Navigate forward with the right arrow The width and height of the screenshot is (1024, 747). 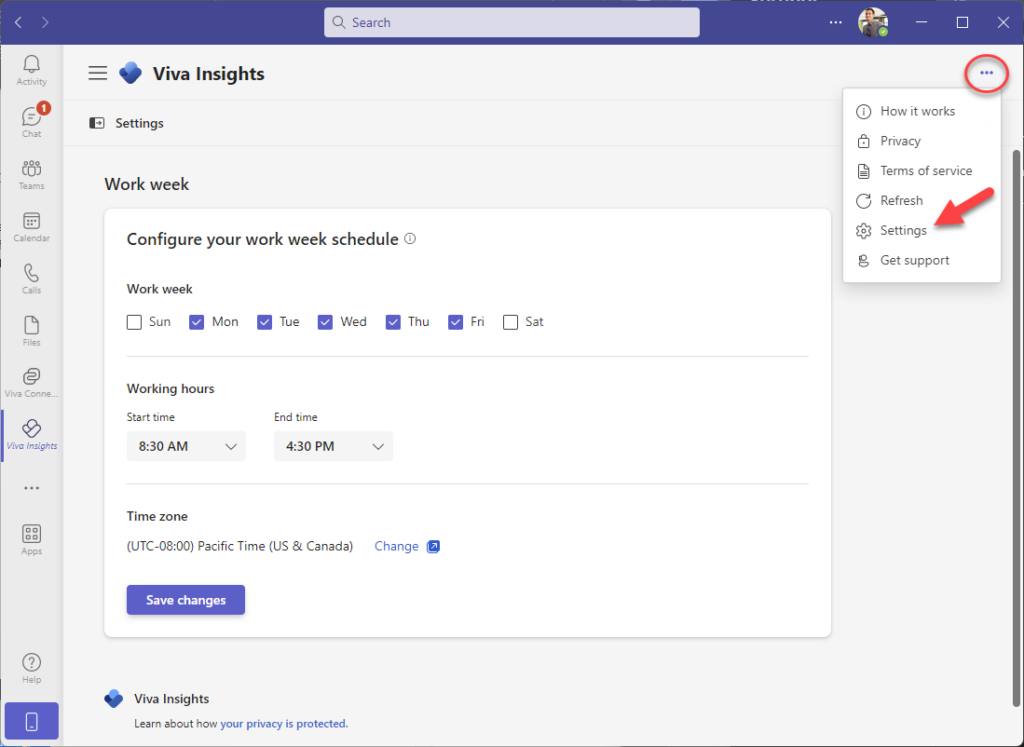(45, 22)
